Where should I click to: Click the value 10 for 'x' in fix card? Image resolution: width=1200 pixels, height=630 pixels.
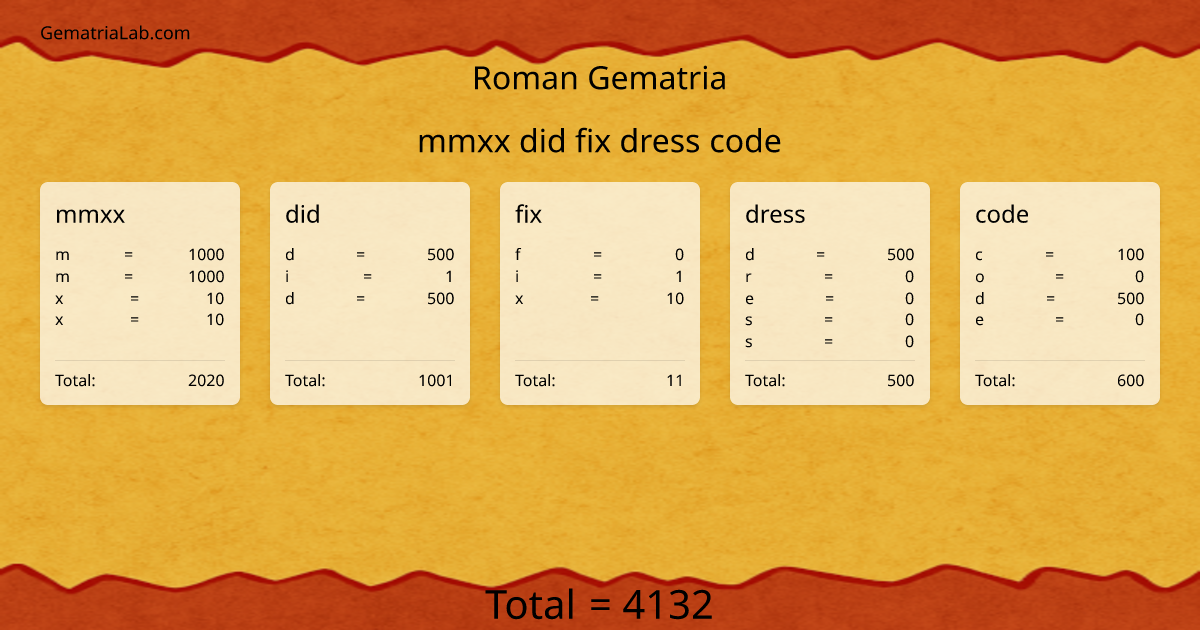tap(676, 298)
